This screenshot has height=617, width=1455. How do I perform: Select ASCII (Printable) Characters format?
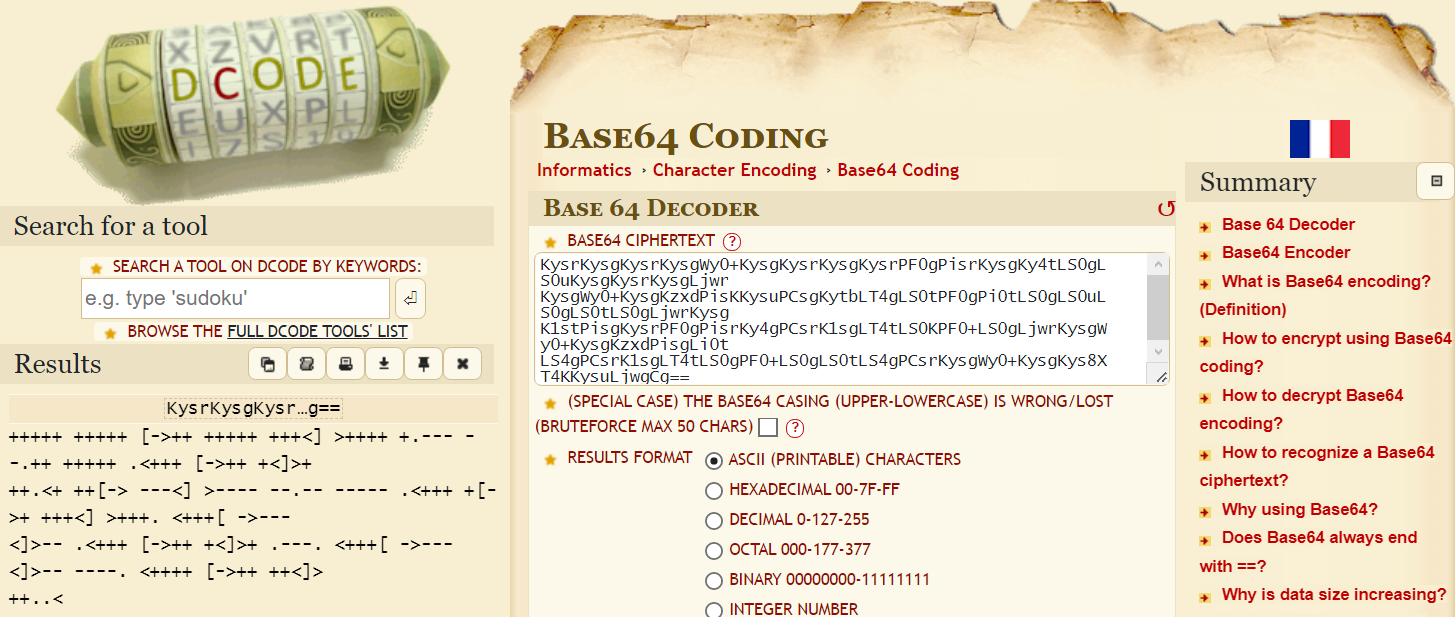[714, 460]
